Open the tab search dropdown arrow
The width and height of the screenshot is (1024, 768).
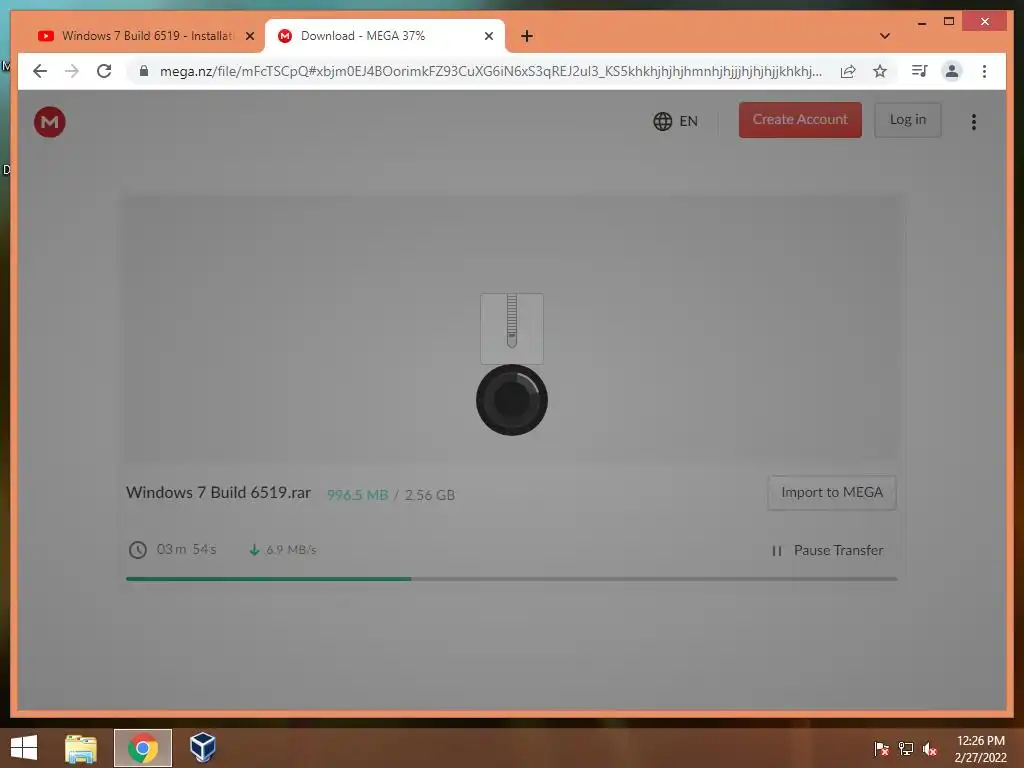coord(884,36)
